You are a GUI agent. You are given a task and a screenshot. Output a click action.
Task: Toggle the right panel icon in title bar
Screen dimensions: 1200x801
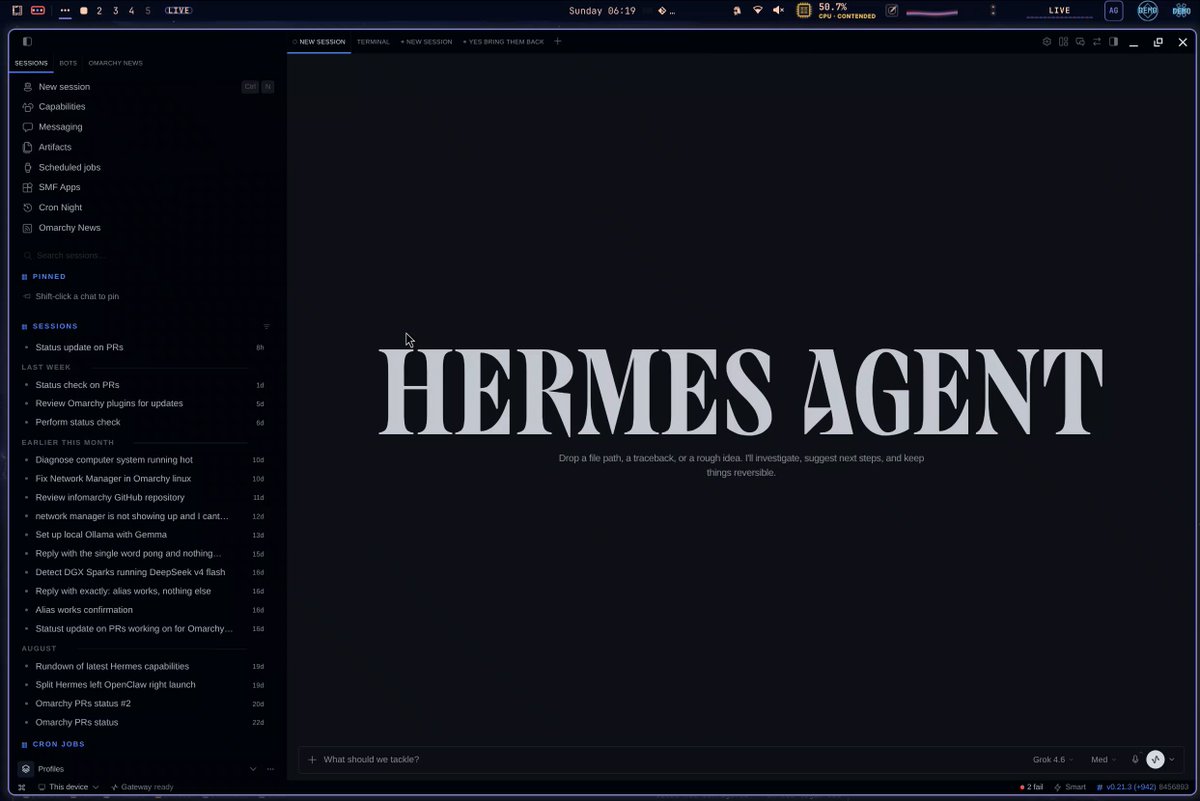click(x=1113, y=42)
